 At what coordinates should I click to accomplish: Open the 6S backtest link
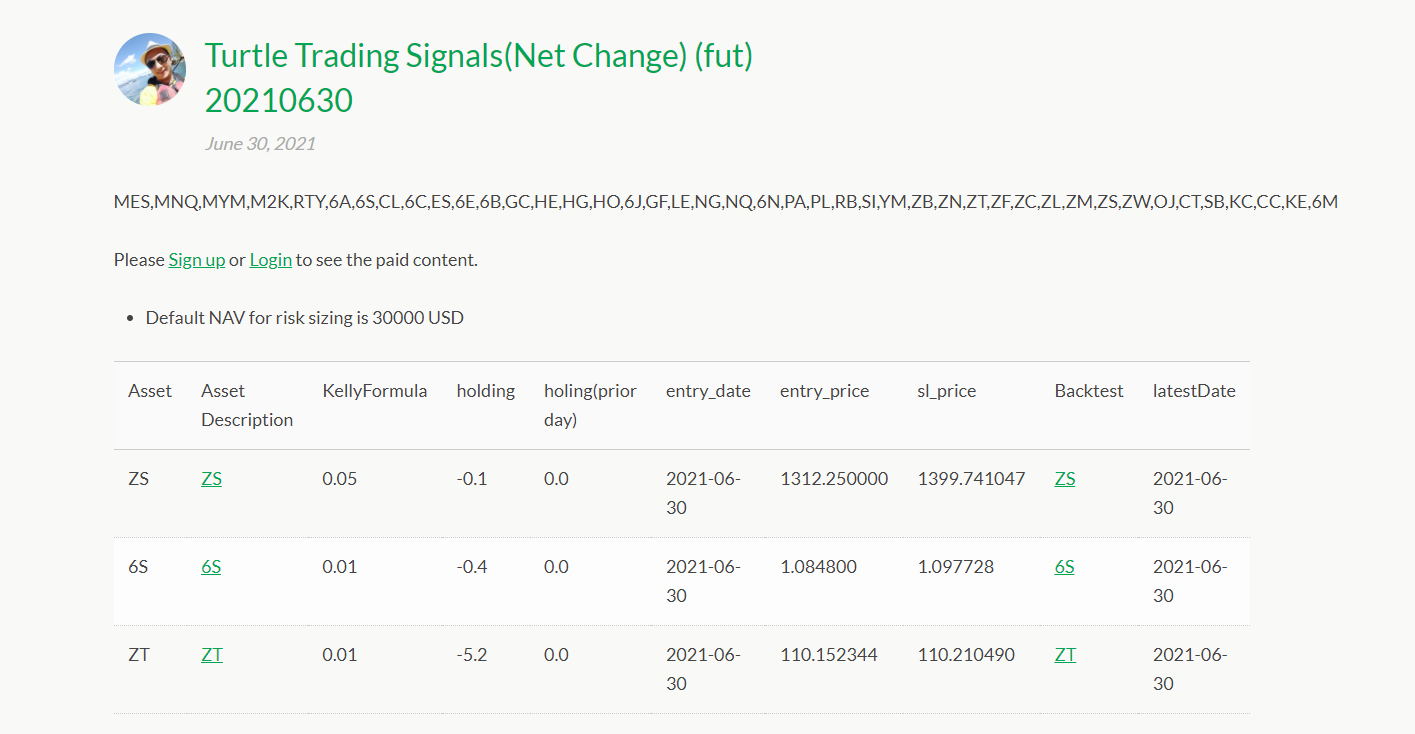pos(1064,567)
